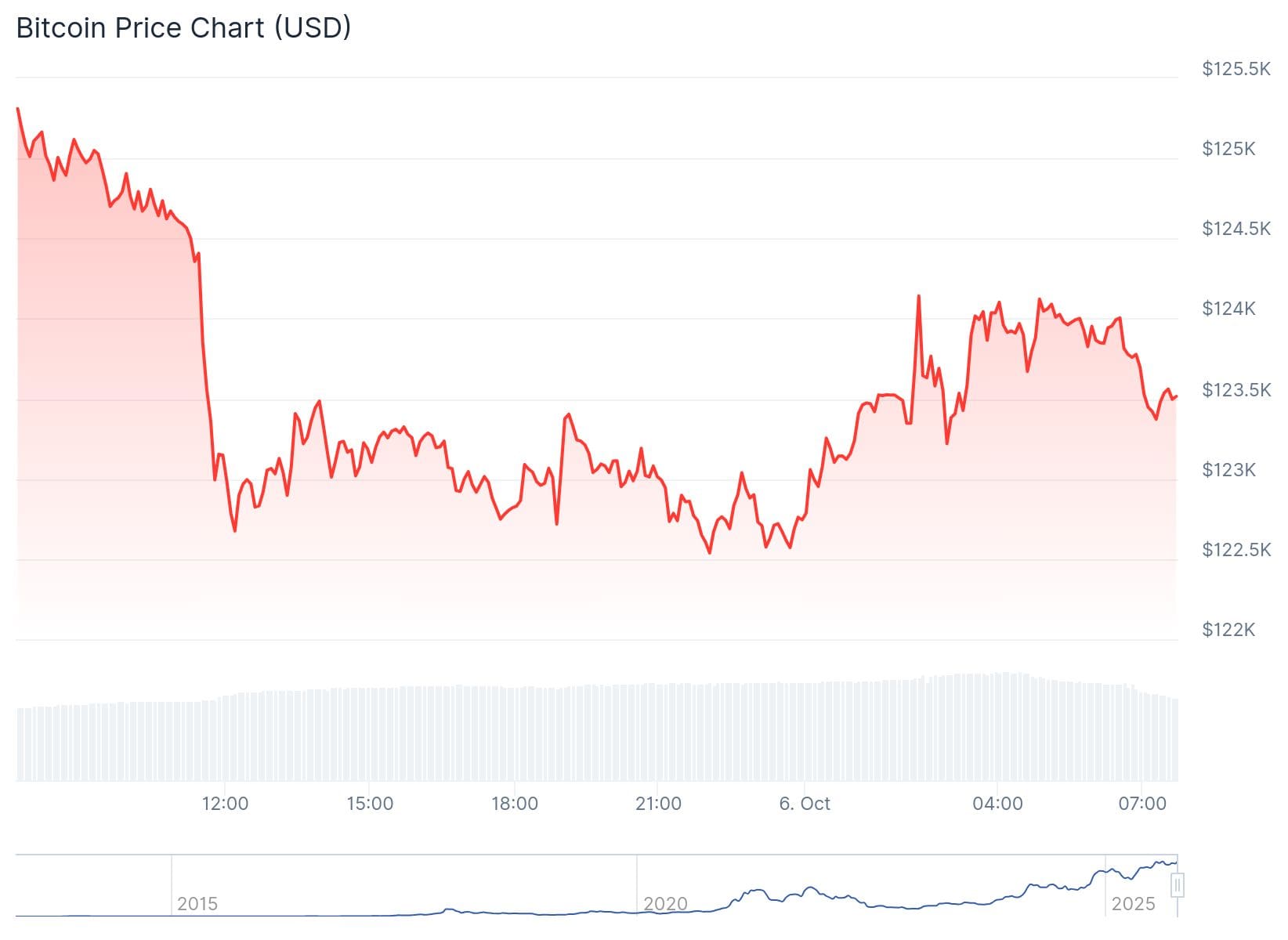Screen dimensions: 1288x940
Task: Select the 21:00 time axis label
Action: (x=658, y=804)
